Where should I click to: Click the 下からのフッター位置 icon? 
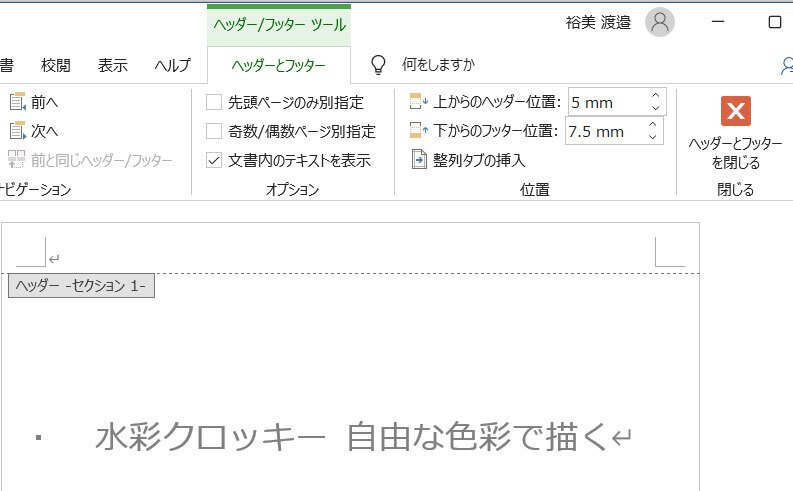click(x=419, y=130)
